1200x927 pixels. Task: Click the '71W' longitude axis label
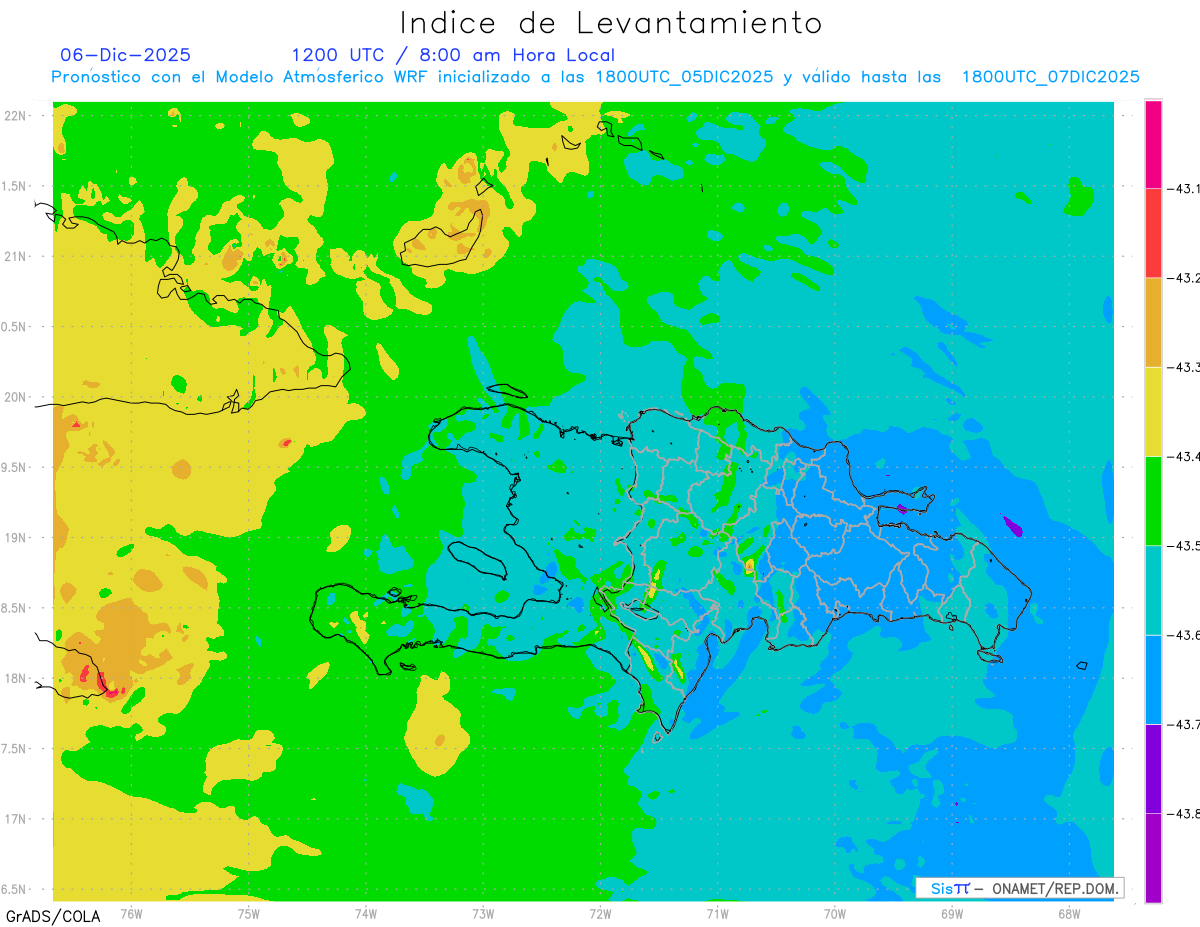coord(717,913)
